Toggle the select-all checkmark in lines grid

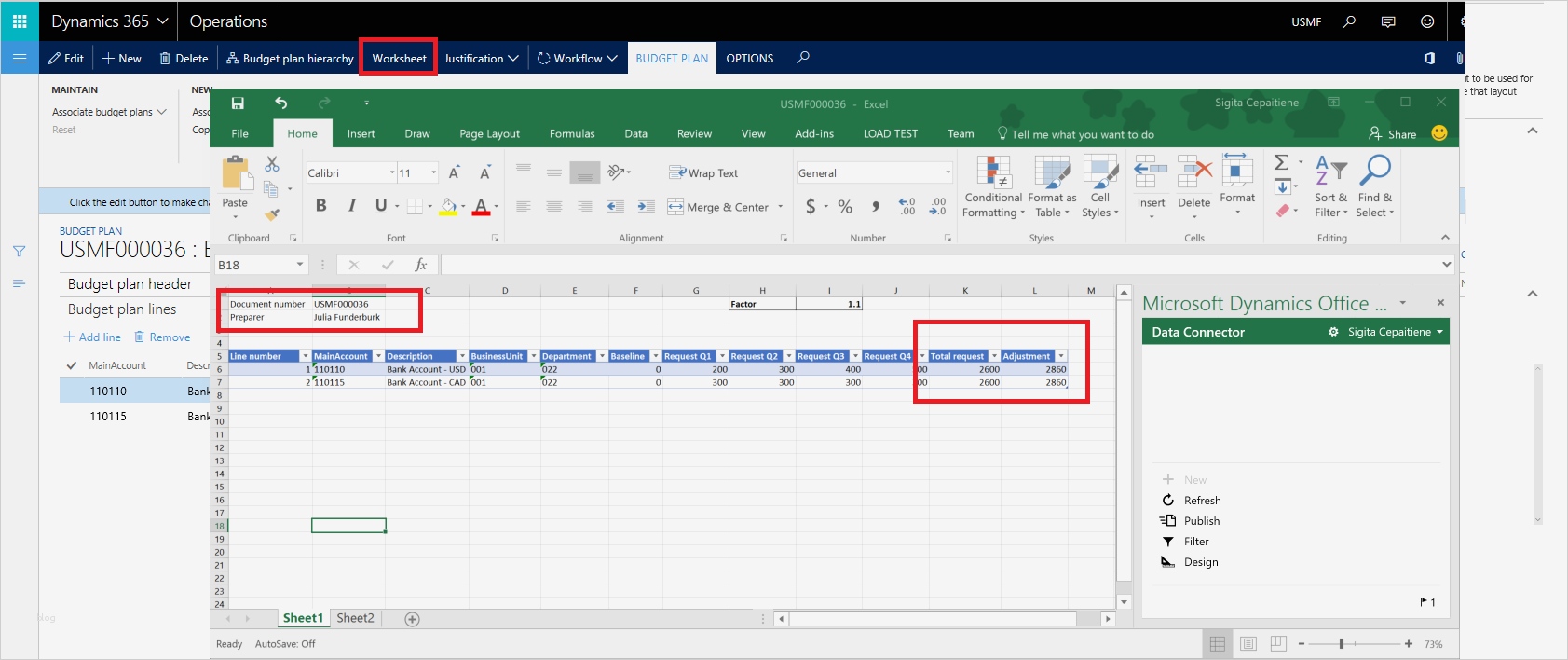[x=71, y=365]
